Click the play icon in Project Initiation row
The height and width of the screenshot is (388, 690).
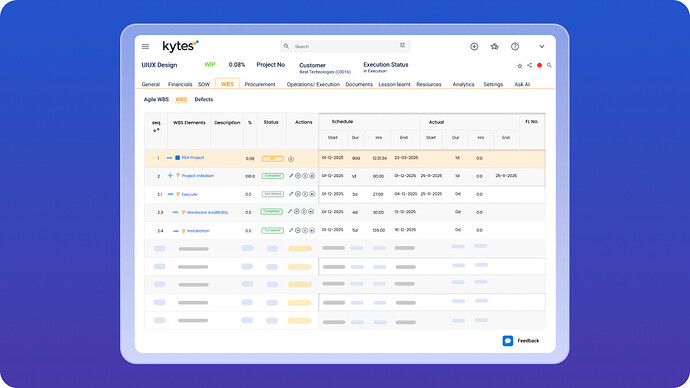[x=312, y=176]
